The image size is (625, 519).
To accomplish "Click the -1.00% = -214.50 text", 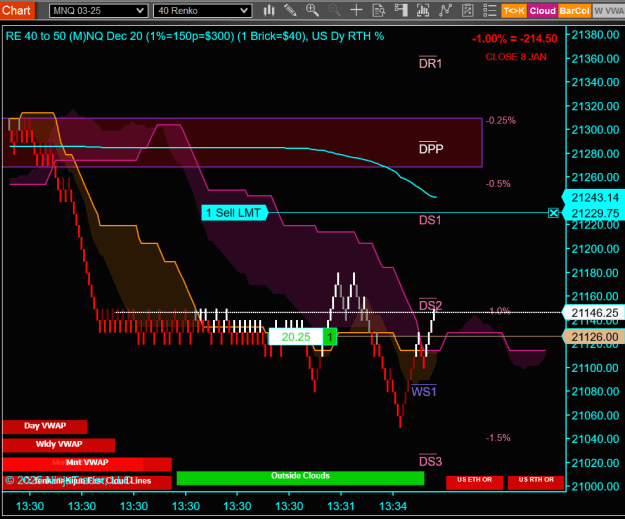I will [515, 39].
